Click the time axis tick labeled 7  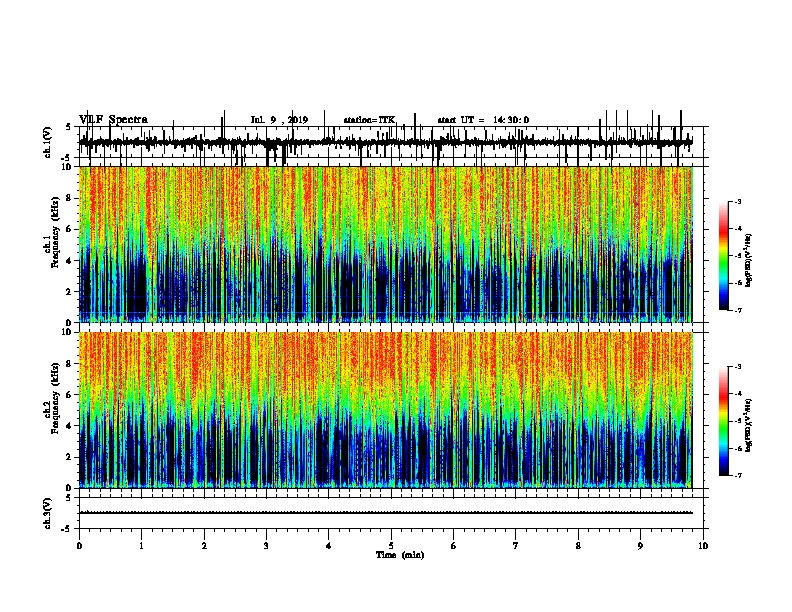point(516,546)
